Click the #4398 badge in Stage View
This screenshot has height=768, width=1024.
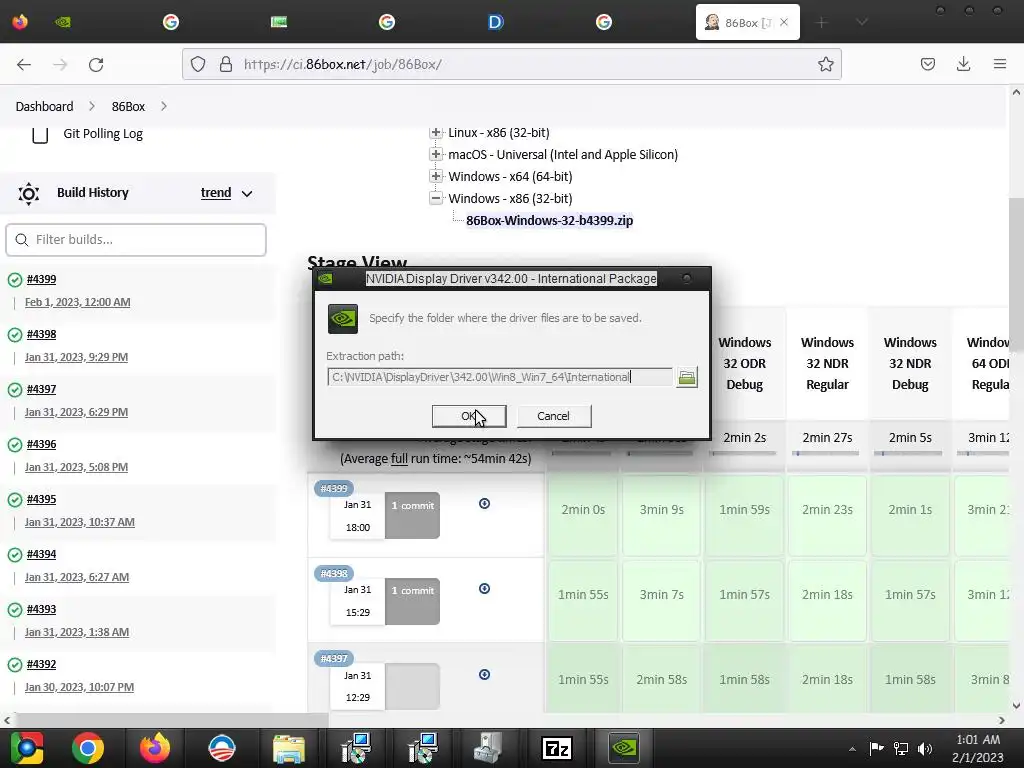tap(334, 573)
